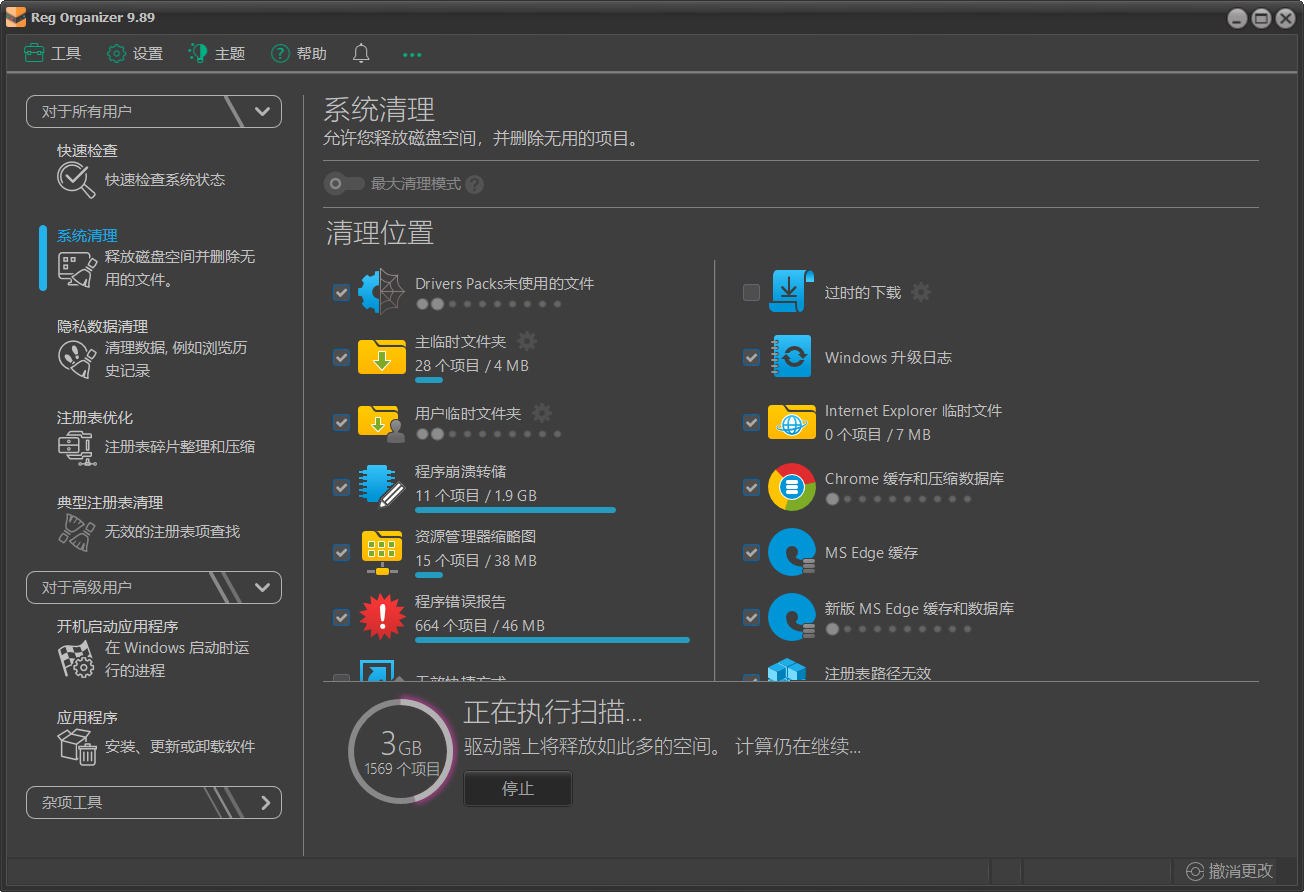
Task: Open the 工具 menu
Action: 53,54
